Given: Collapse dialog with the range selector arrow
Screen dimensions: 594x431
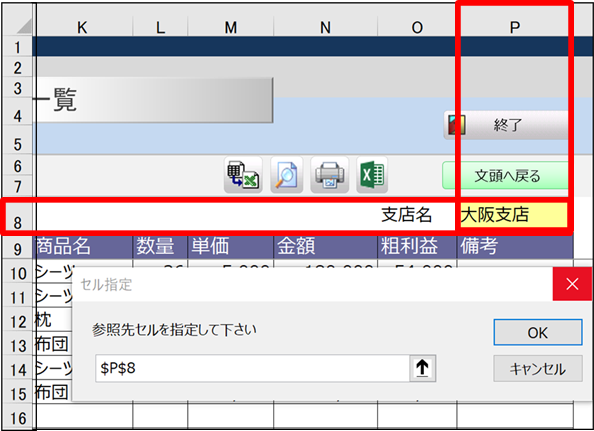Looking at the screenshot, I should coord(422,368).
